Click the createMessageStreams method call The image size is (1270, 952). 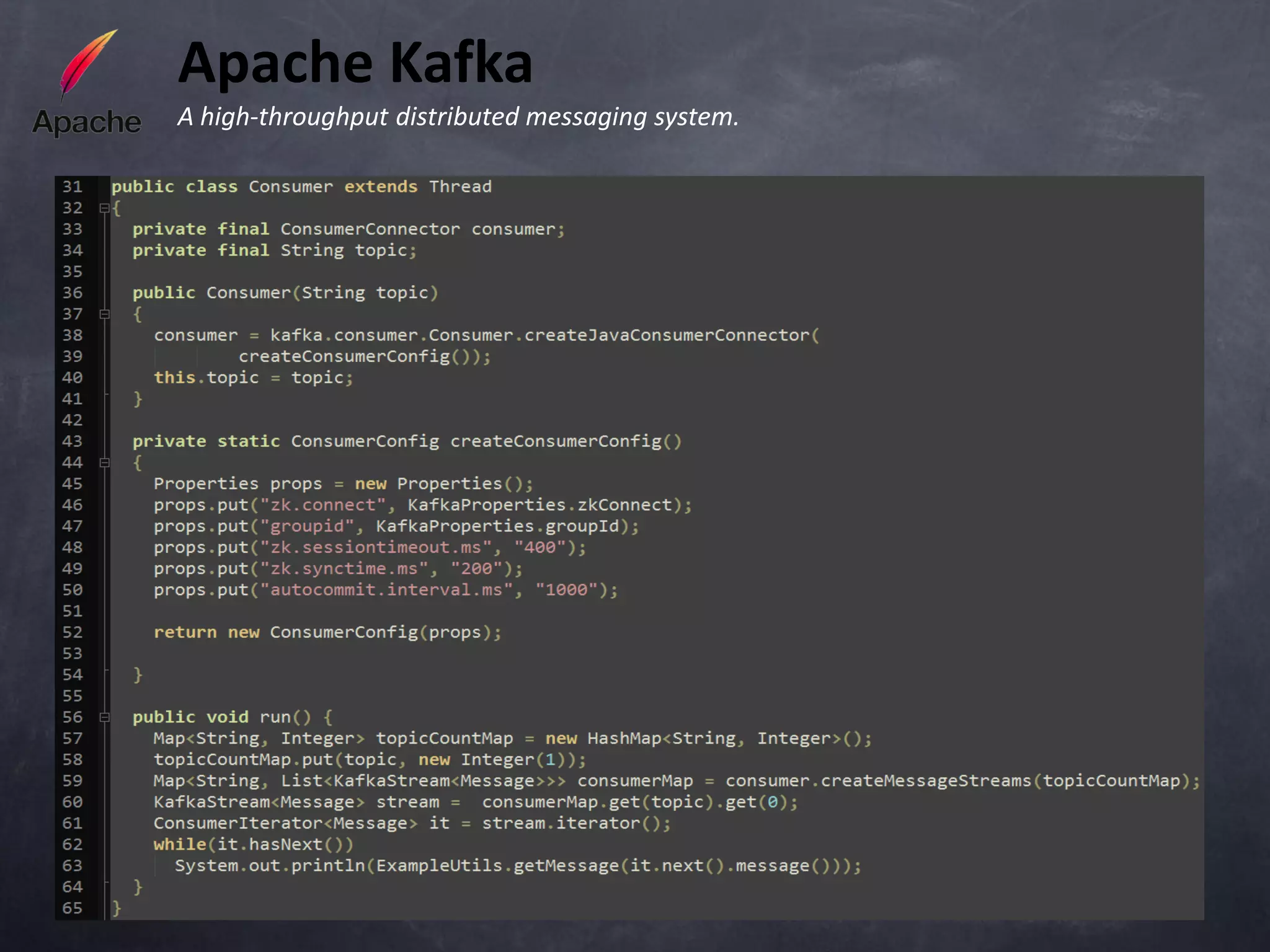[x=925, y=781]
